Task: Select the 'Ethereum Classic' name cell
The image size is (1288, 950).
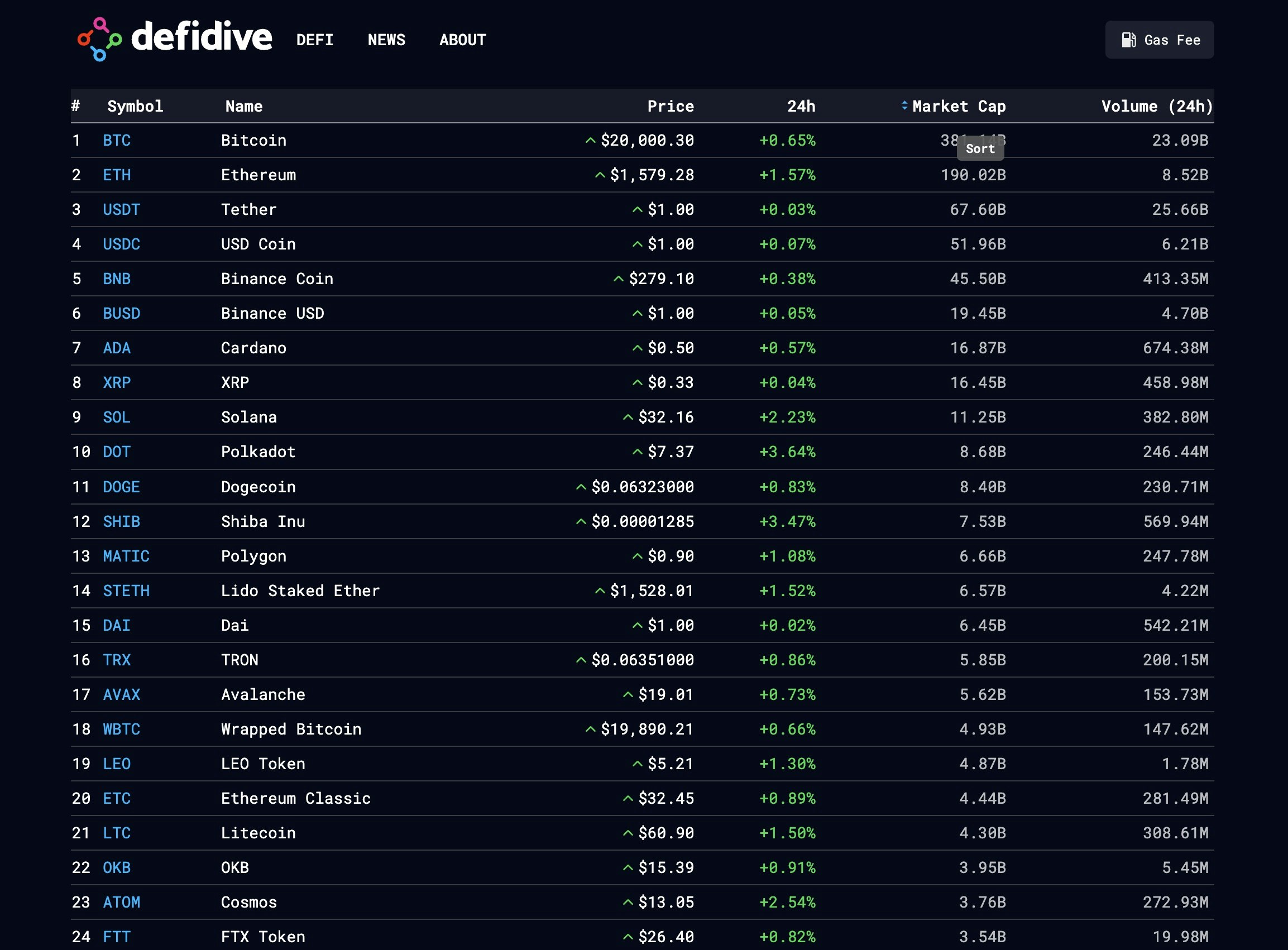Action: click(x=296, y=799)
